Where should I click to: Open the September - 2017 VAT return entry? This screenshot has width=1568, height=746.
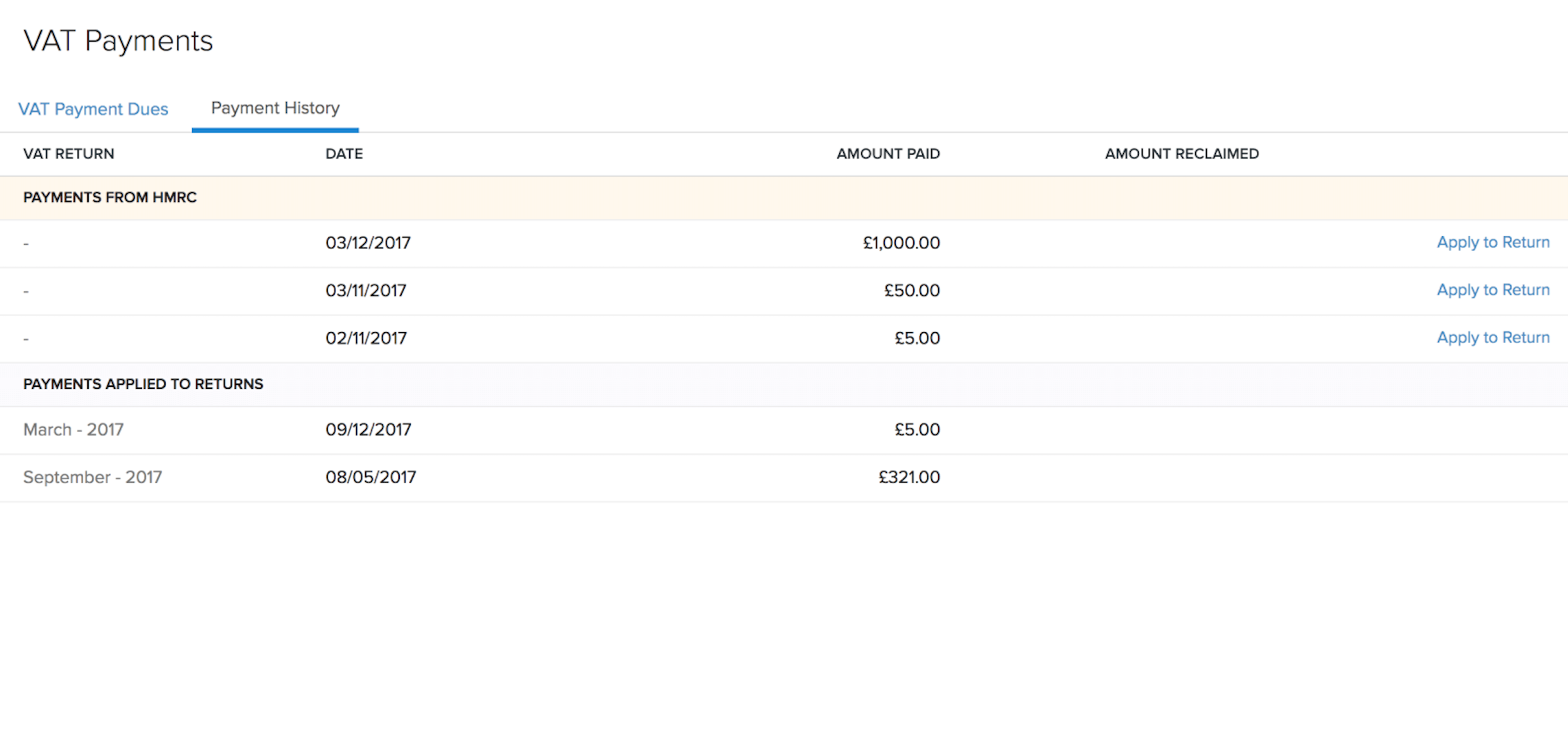[x=92, y=477]
